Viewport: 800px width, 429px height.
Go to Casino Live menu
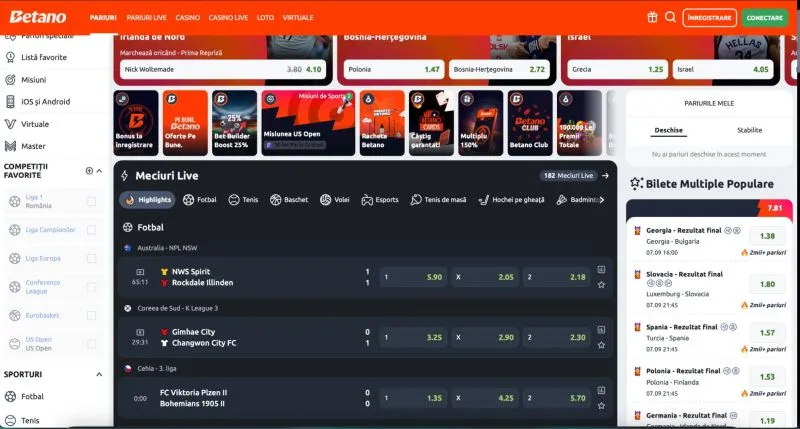click(228, 17)
